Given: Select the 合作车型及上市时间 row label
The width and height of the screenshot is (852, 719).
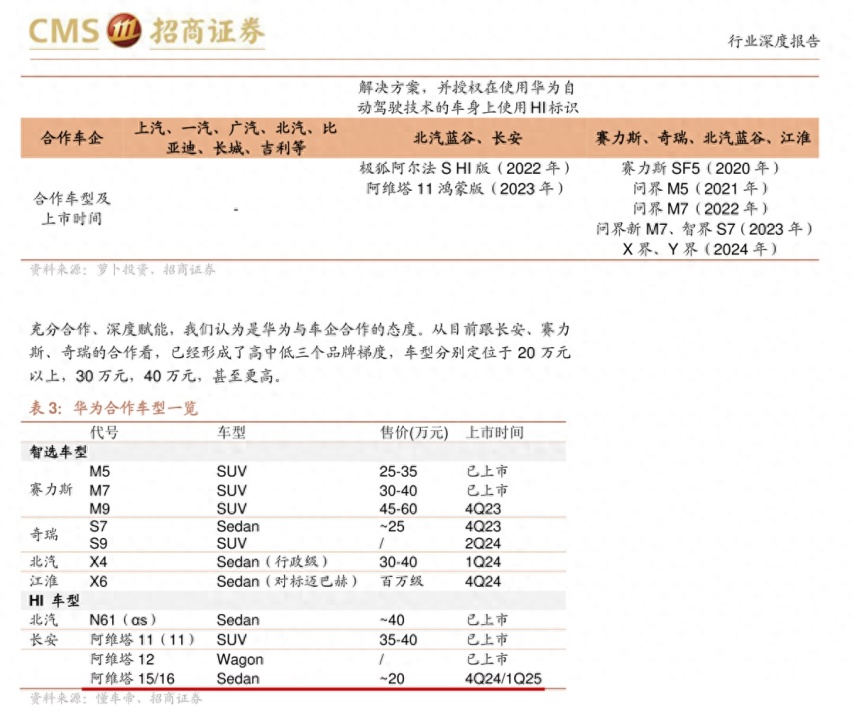Looking at the screenshot, I should [x=72, y=209].
